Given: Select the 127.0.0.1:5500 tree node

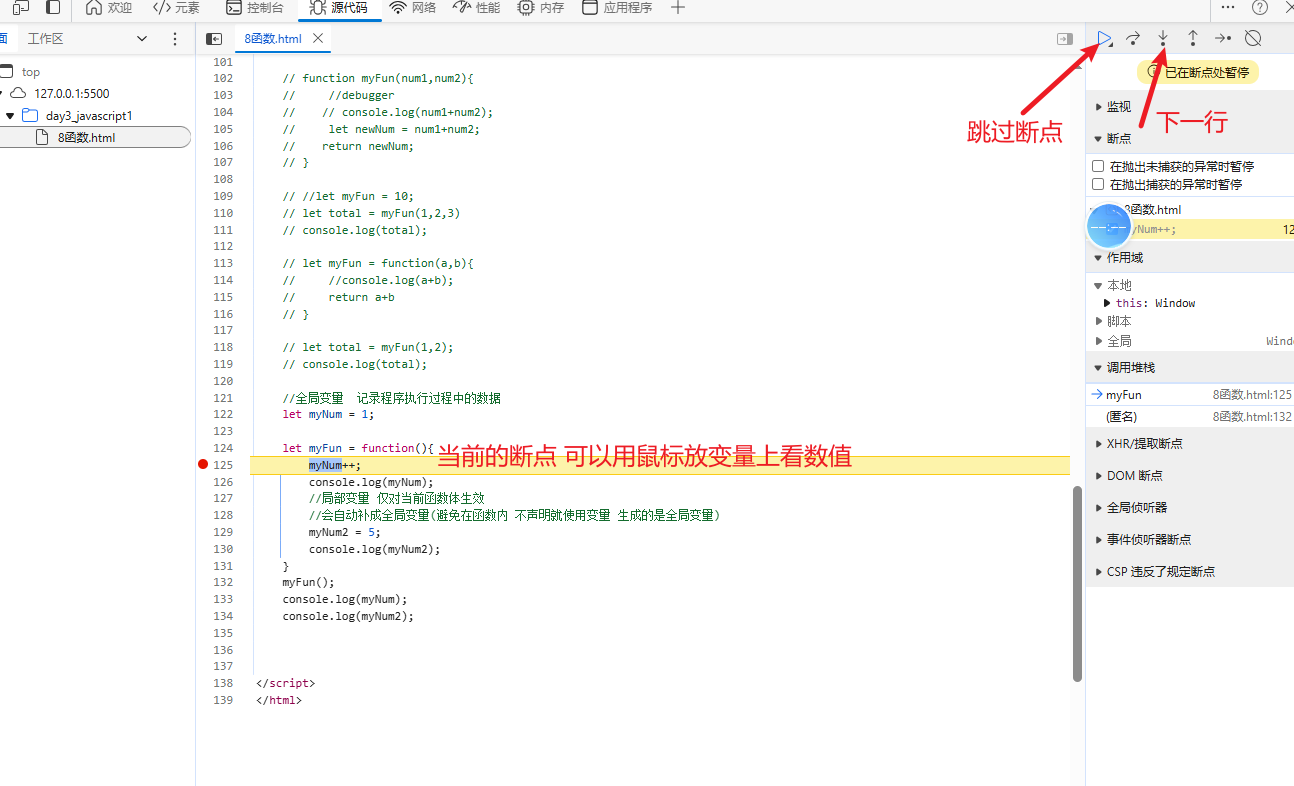Looking at the screenshot, I should tap(72, 94).
